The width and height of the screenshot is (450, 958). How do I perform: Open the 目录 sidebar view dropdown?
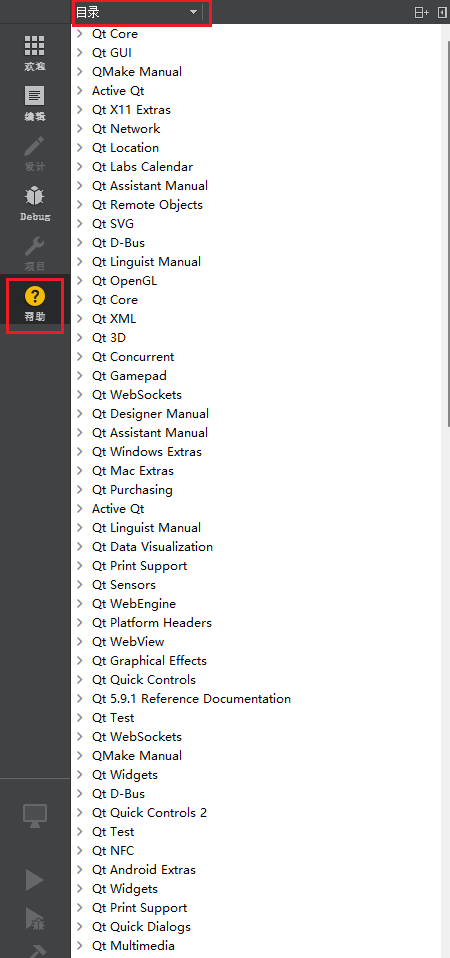tap(137, 12)
